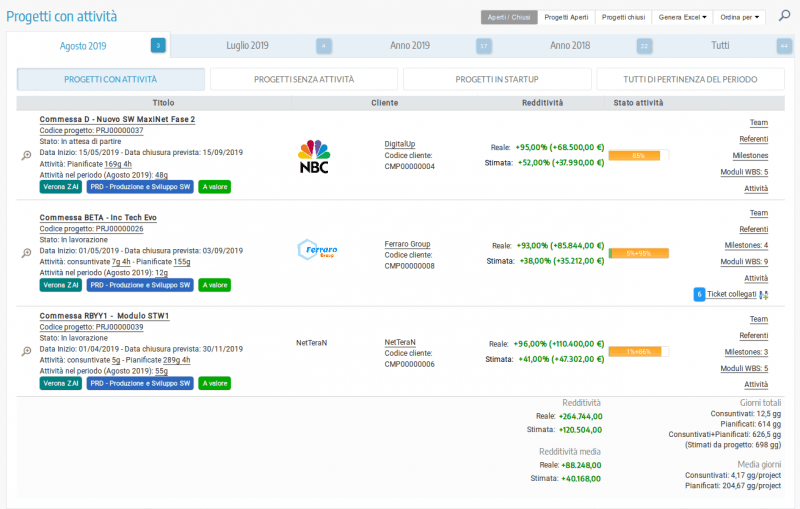Click the Stato attività column header
Image resolution: width=800 pixels, height=509 pixels.
[638, 103]
